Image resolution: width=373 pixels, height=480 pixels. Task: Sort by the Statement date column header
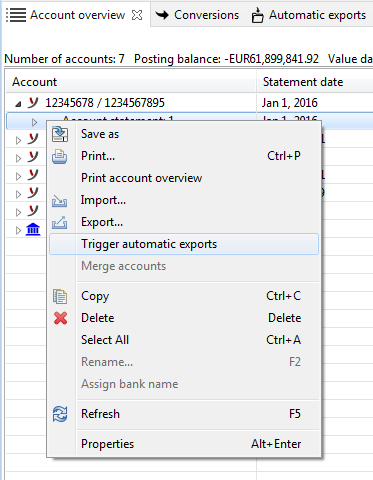coord(303,82)
